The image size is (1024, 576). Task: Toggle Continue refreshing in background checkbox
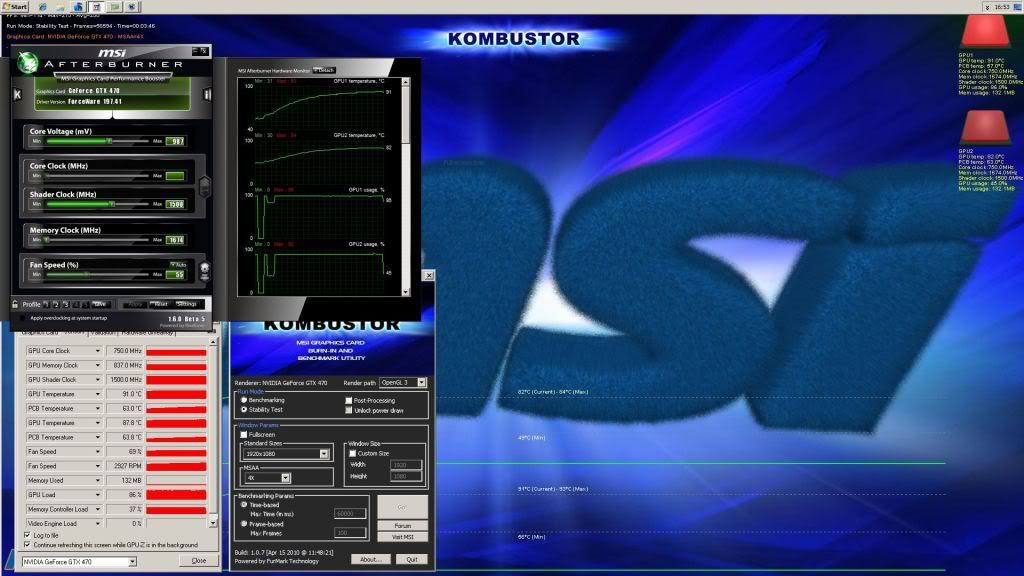27,545
